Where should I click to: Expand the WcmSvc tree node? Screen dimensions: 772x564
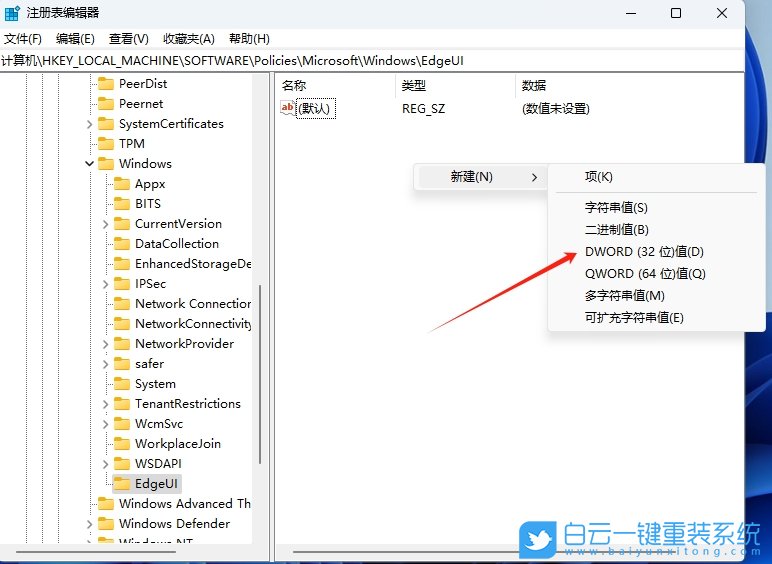coord(105,424)
